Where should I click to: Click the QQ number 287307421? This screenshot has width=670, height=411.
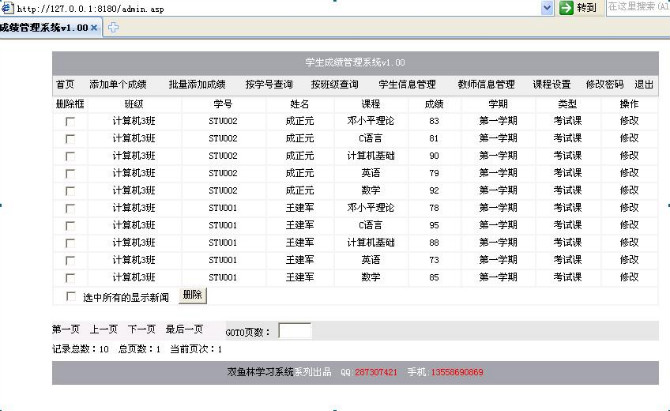point(376,372)
